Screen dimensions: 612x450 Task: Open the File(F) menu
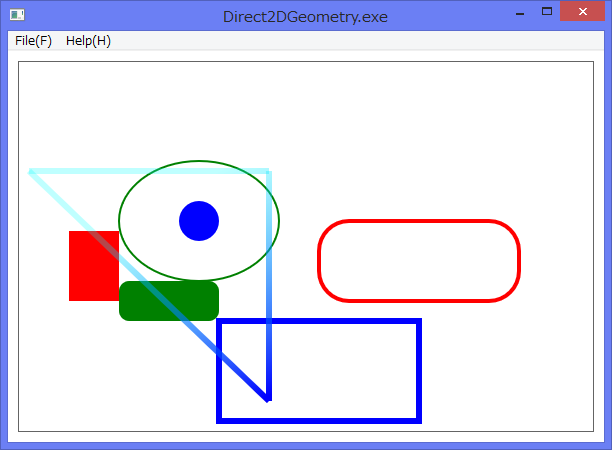[x=33, y=41]
